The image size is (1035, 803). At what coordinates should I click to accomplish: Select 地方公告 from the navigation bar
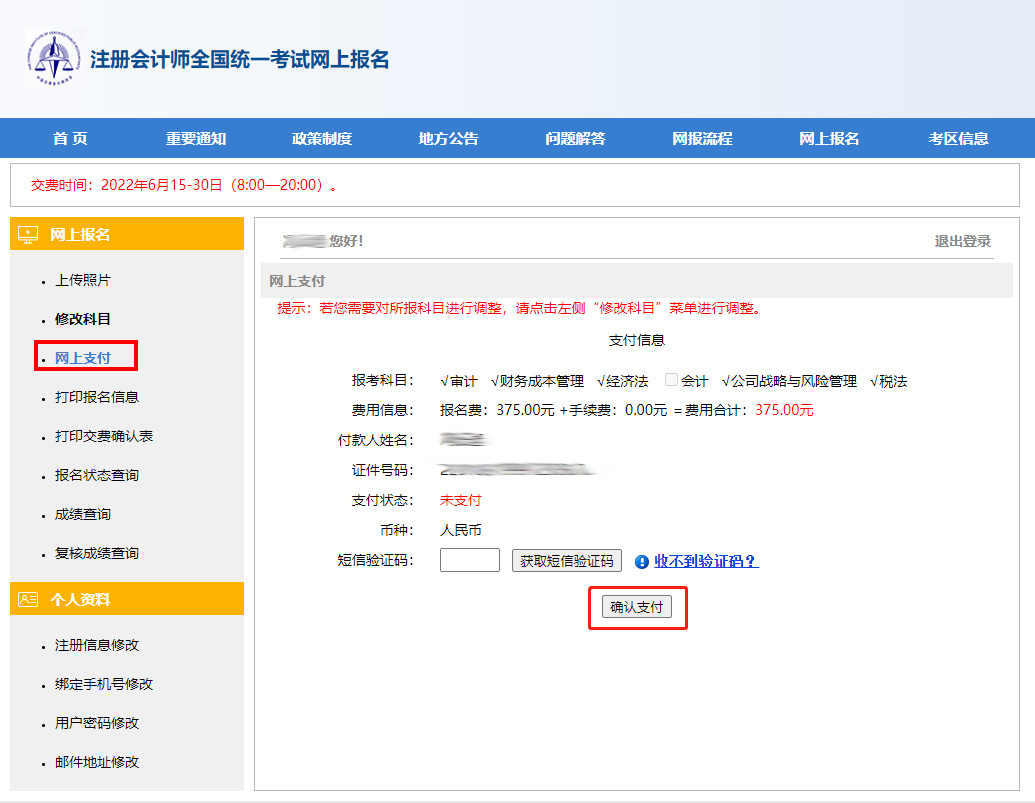point(449,139)
